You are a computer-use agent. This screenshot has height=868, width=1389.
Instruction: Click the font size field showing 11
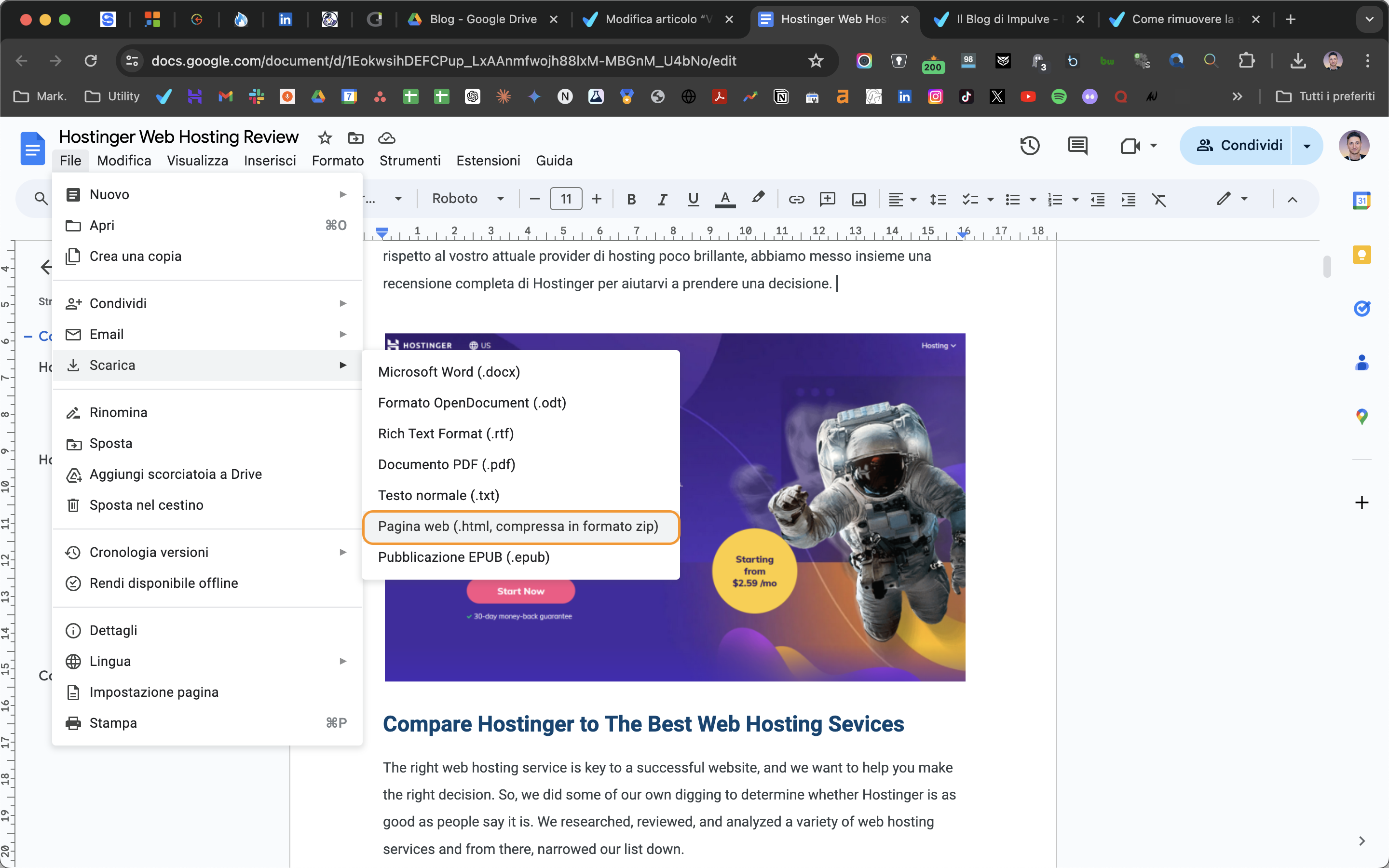[x=566, y=199]
